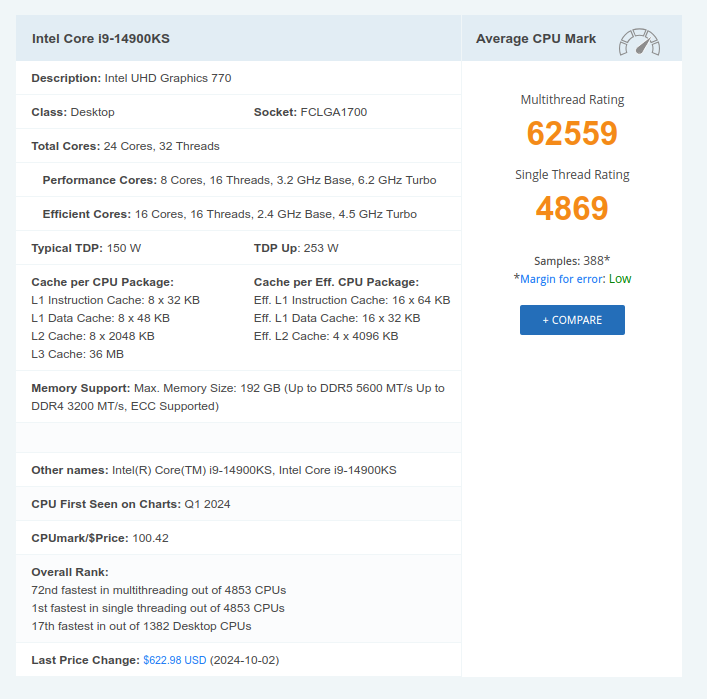Click the Other names line
The width and height of the screenshot is (707, 699).
point(214,470)
